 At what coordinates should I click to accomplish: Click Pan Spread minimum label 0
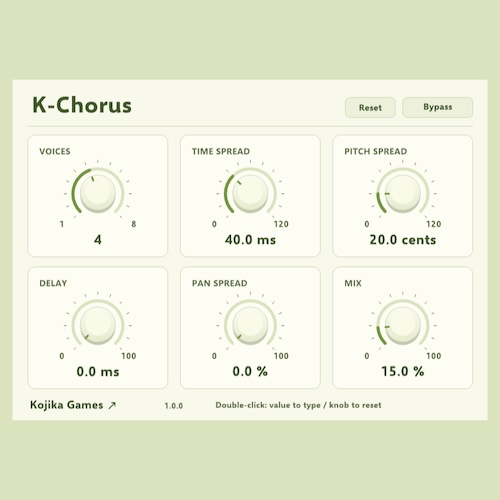point(214,356)
